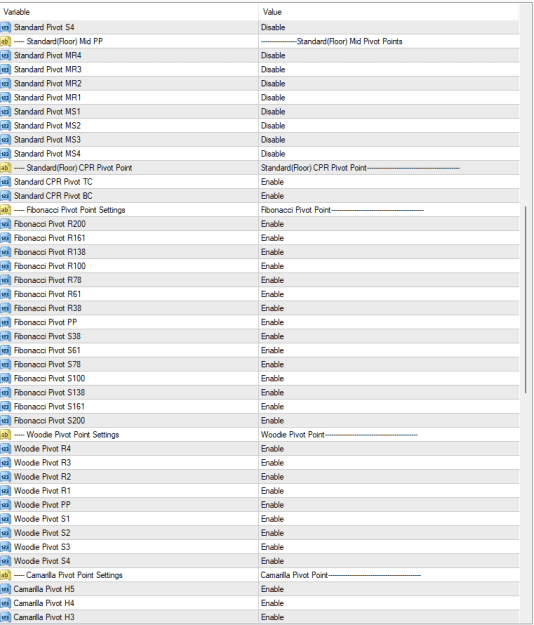534x625 pixels.
Task: Click Disable value in Standard Pivot MS1 row
Action: click(x=273, y=112)
